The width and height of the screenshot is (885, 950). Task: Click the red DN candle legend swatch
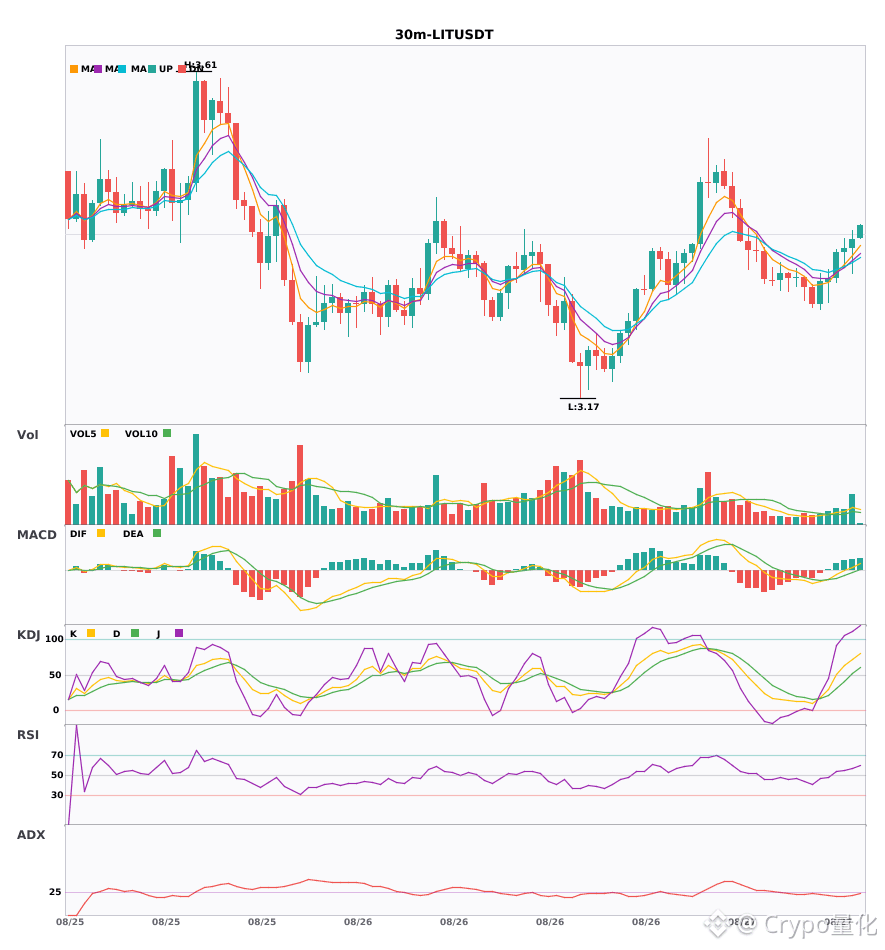(182, 69)
